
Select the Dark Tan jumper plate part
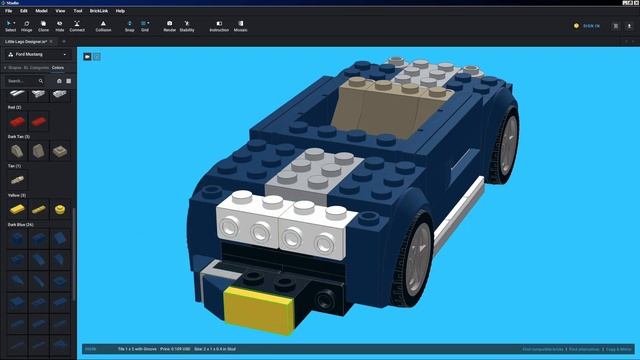[x=60, y=151]
